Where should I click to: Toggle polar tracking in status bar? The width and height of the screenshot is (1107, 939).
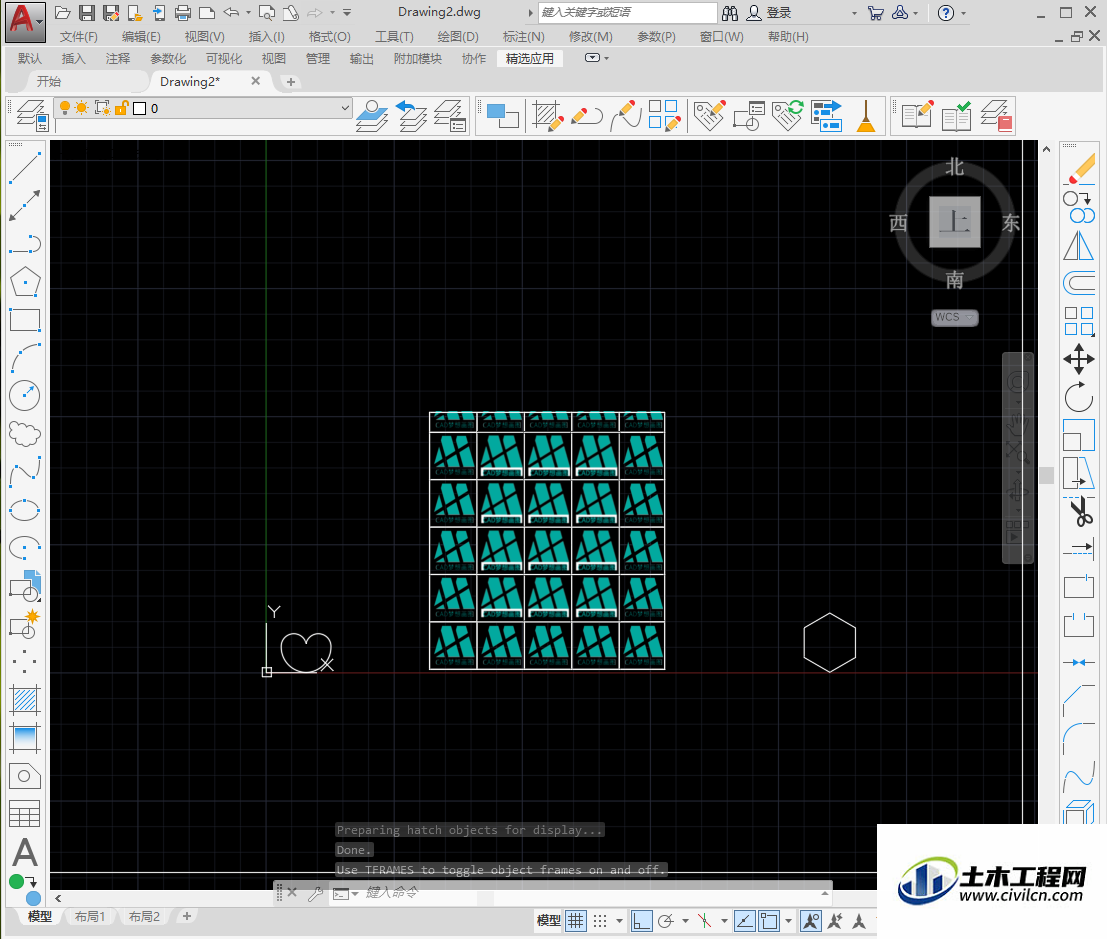pos(665,921)
